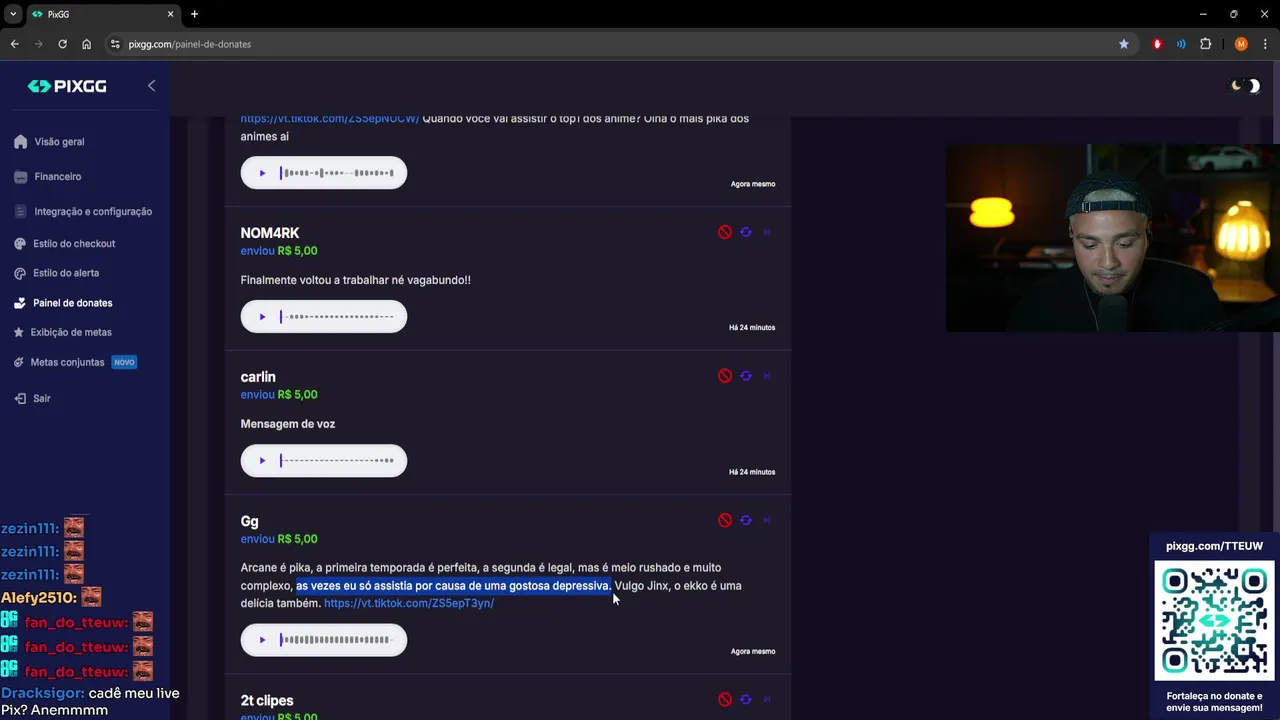Replay carlin's donation alert
This screenshot has width=1280, height=720.
click(746, 376)
